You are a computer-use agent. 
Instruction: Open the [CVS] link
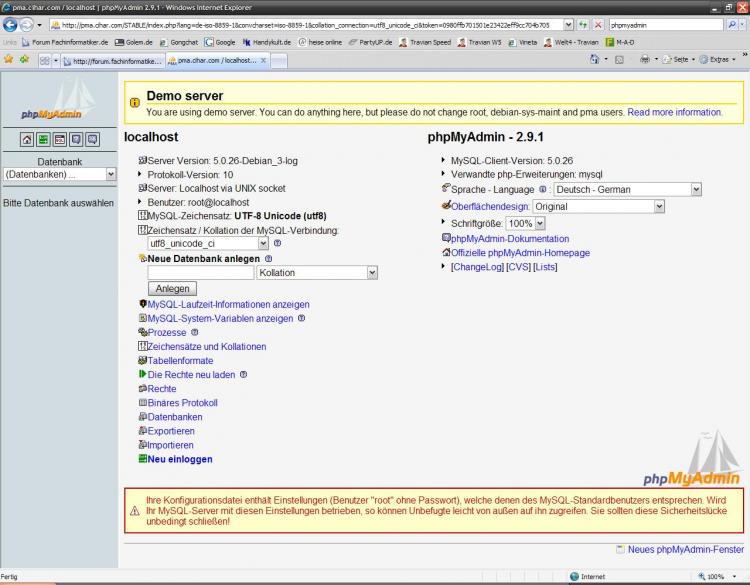tap(518, 266)
